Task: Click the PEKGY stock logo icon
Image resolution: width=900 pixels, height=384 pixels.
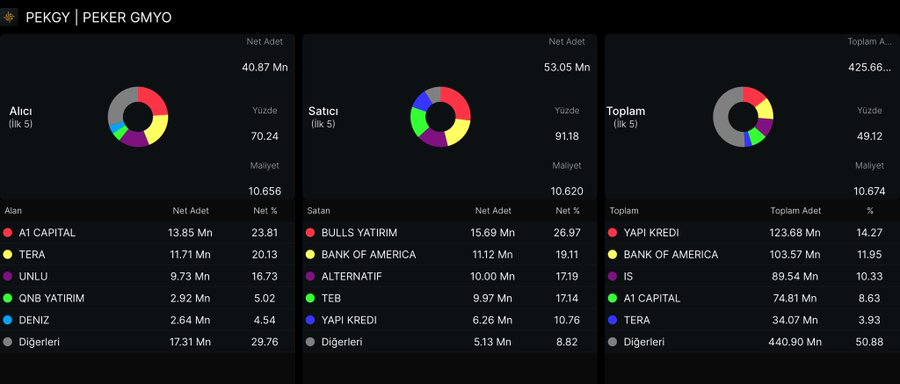Action: tap(9, 17)
